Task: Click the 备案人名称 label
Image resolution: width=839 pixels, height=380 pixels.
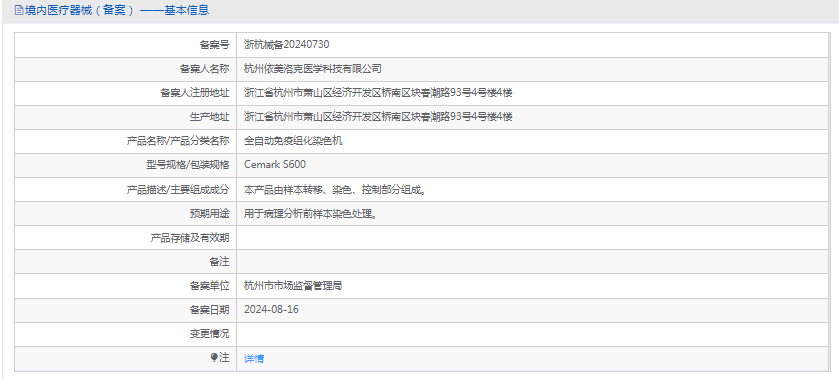Action: [x=204, y=69]
